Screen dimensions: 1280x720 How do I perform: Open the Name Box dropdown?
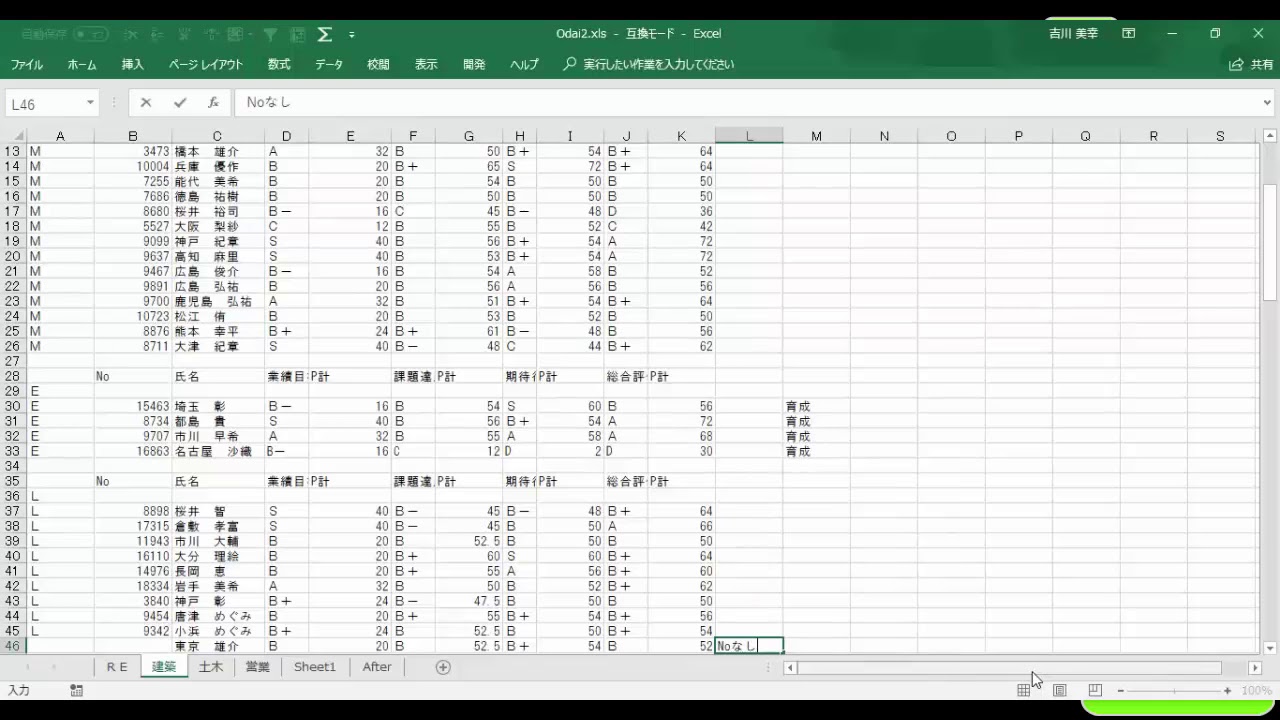[x=90, y=103]
